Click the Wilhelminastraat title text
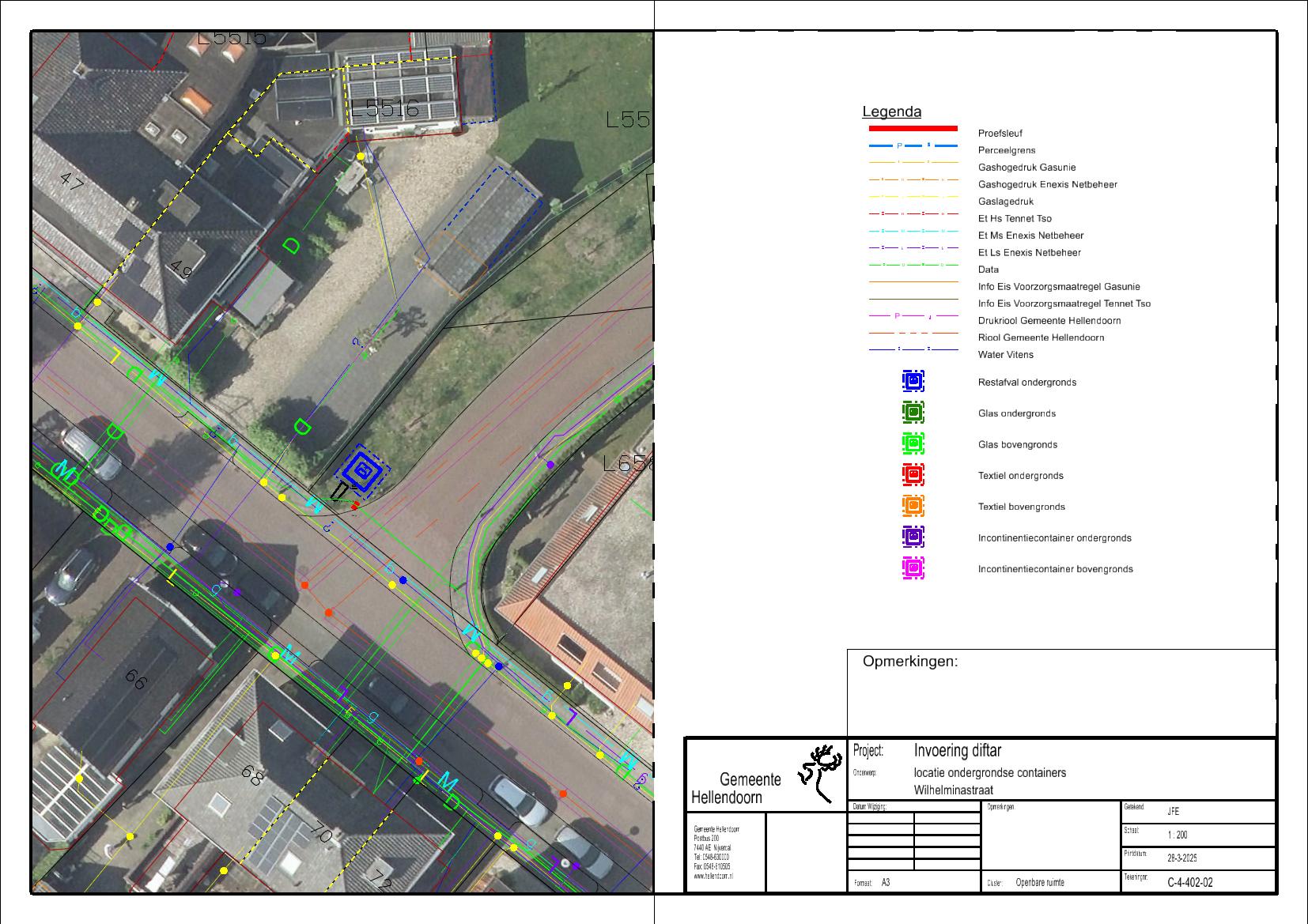Screen dimensions: 1308x924 click(x=953, y=790)
